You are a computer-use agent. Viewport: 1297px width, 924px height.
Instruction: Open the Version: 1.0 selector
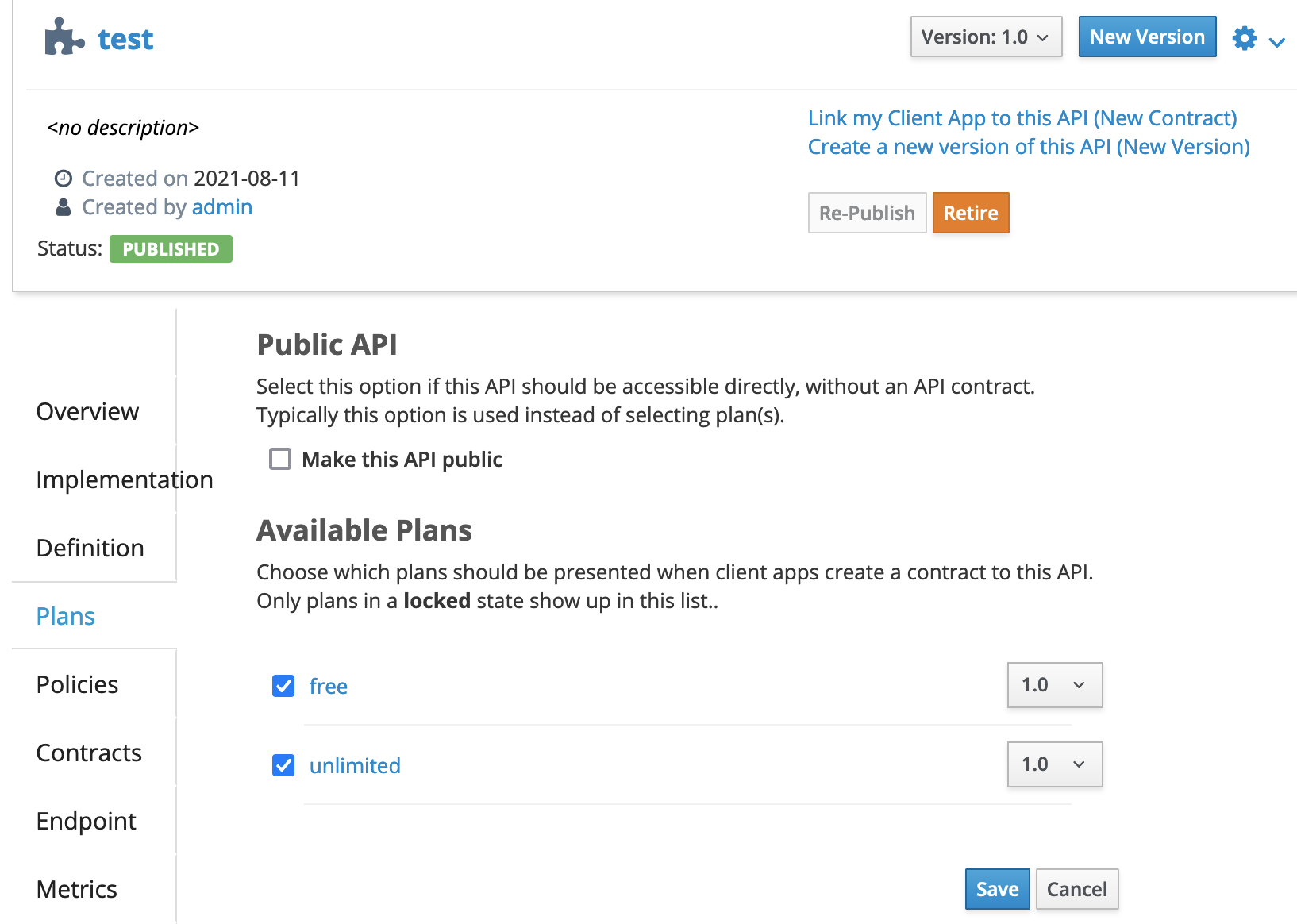tap(986, 37)
